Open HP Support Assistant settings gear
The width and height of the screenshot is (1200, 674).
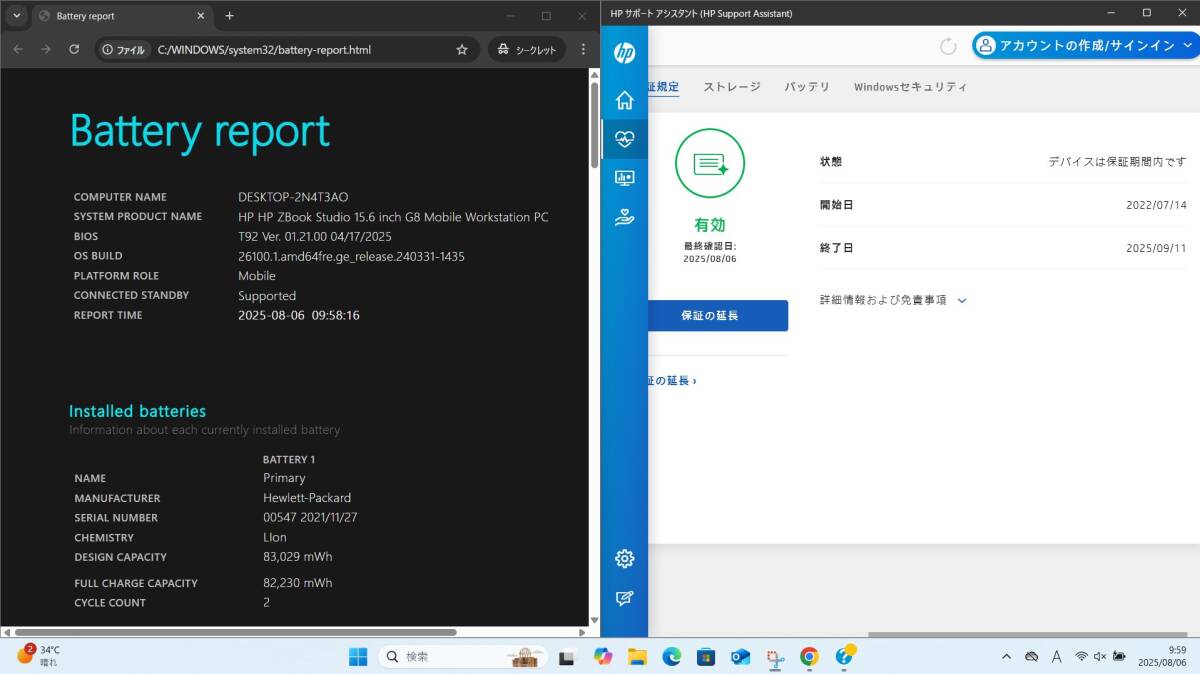624,558
